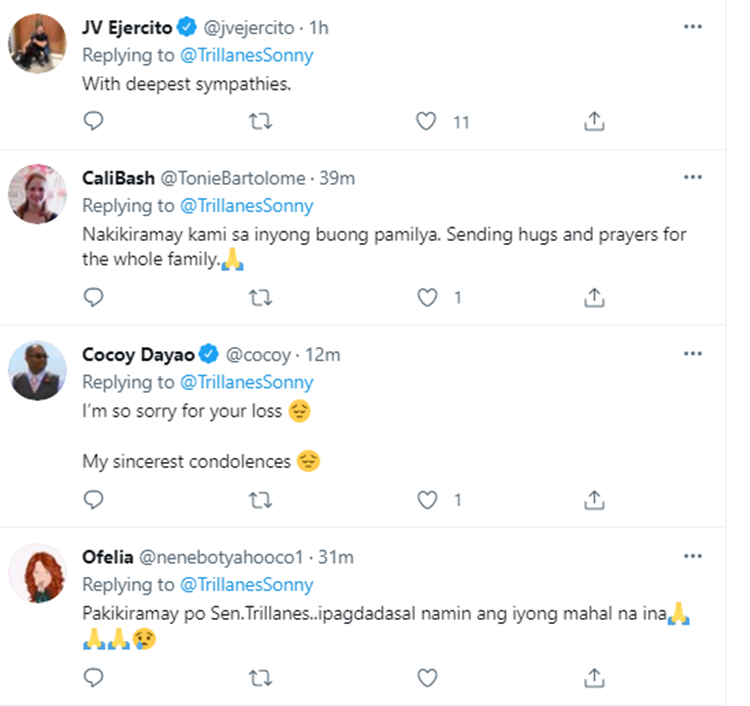The height and width of the screenshot is (706, 750).
Task: Open more options on CaliBash's tweet
Action: click(x=692, y=178)
